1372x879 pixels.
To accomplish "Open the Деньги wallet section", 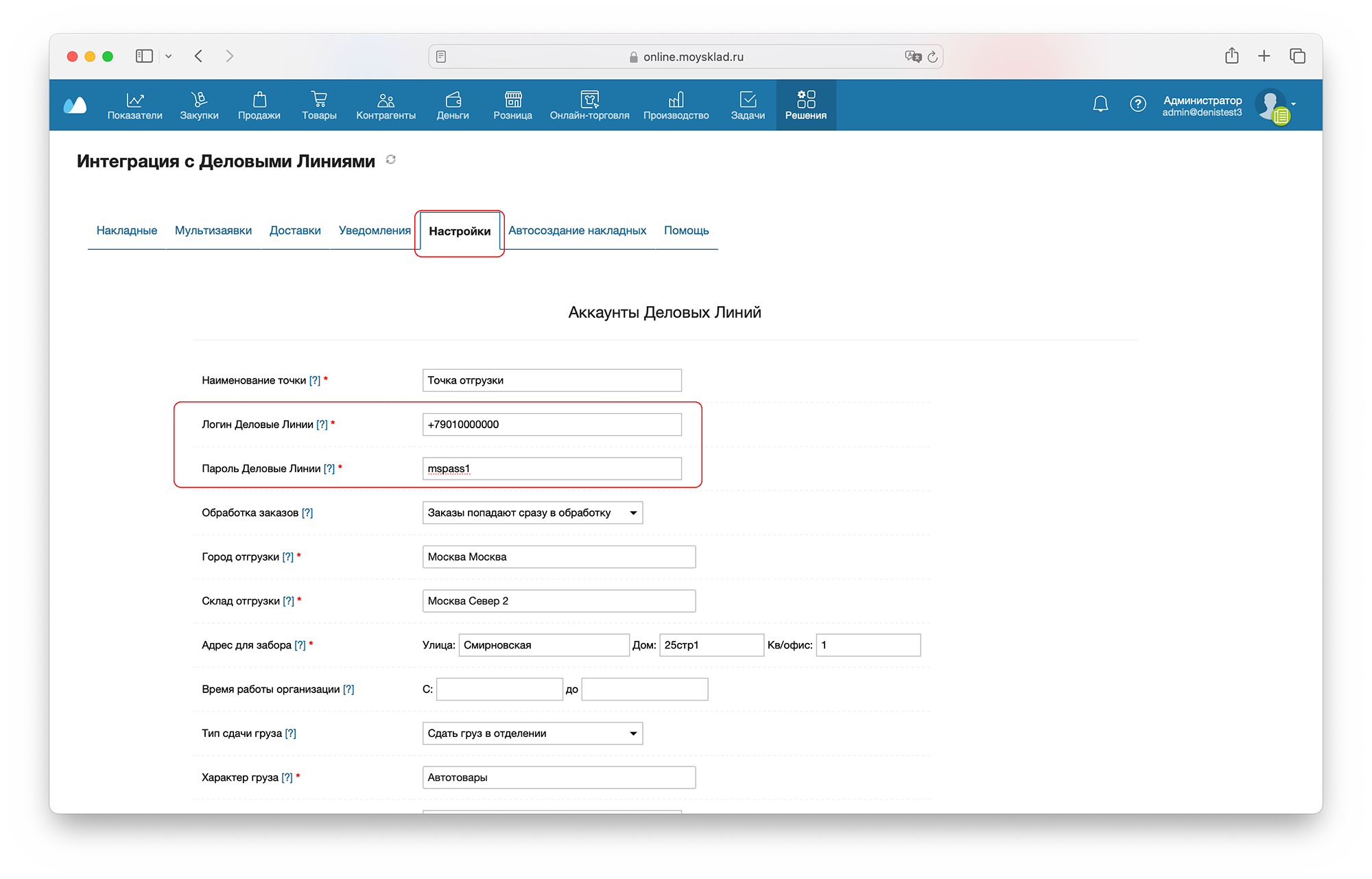I will [x=453, y=105].
